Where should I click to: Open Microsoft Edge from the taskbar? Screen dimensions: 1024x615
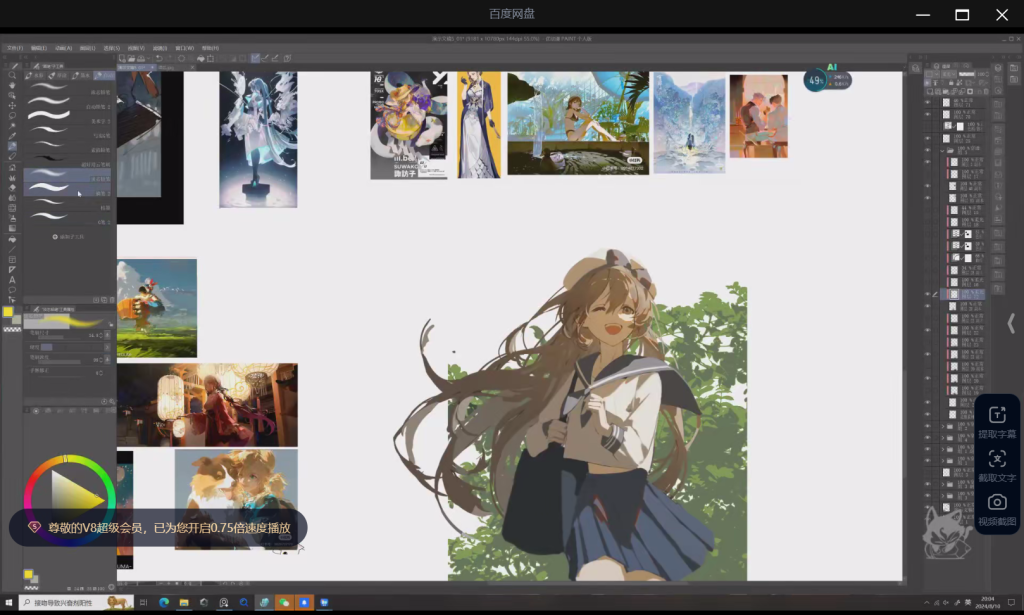point(164,602)
